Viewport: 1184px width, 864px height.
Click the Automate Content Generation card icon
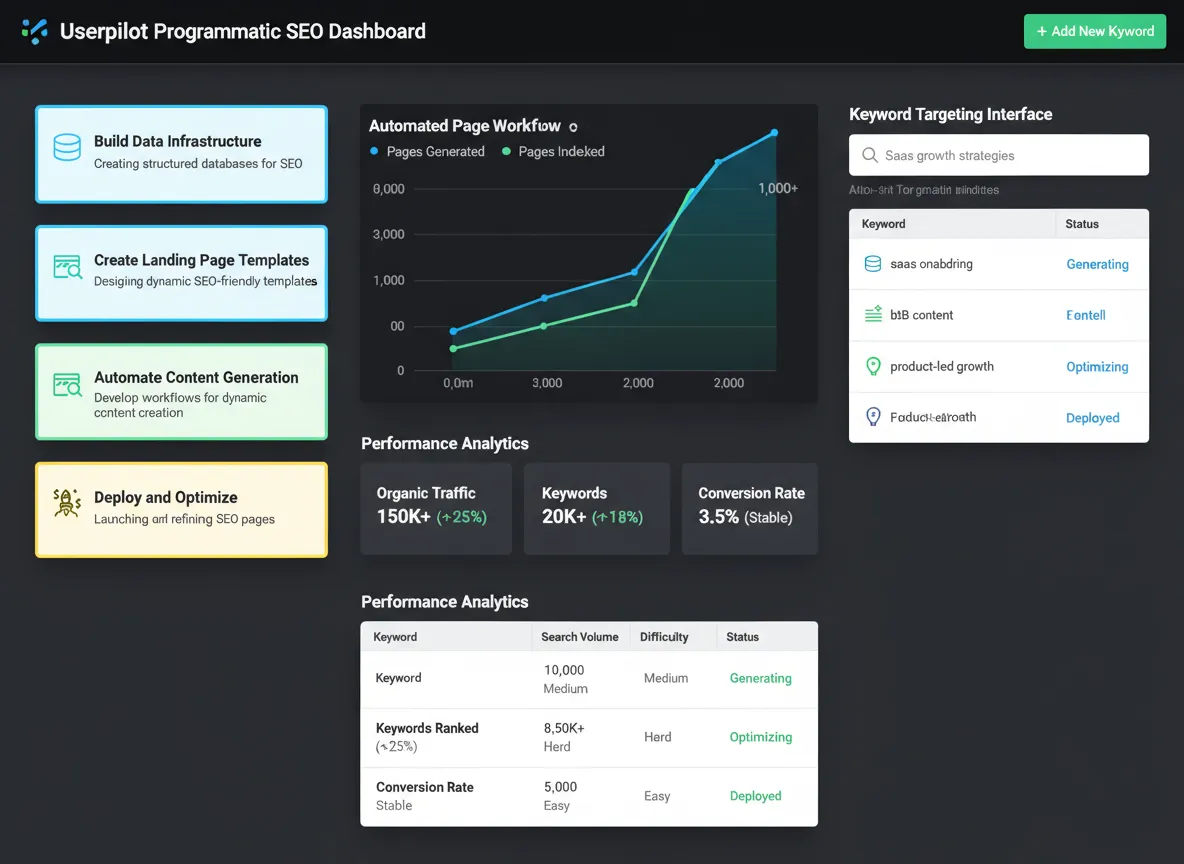(x=67, y=386)
